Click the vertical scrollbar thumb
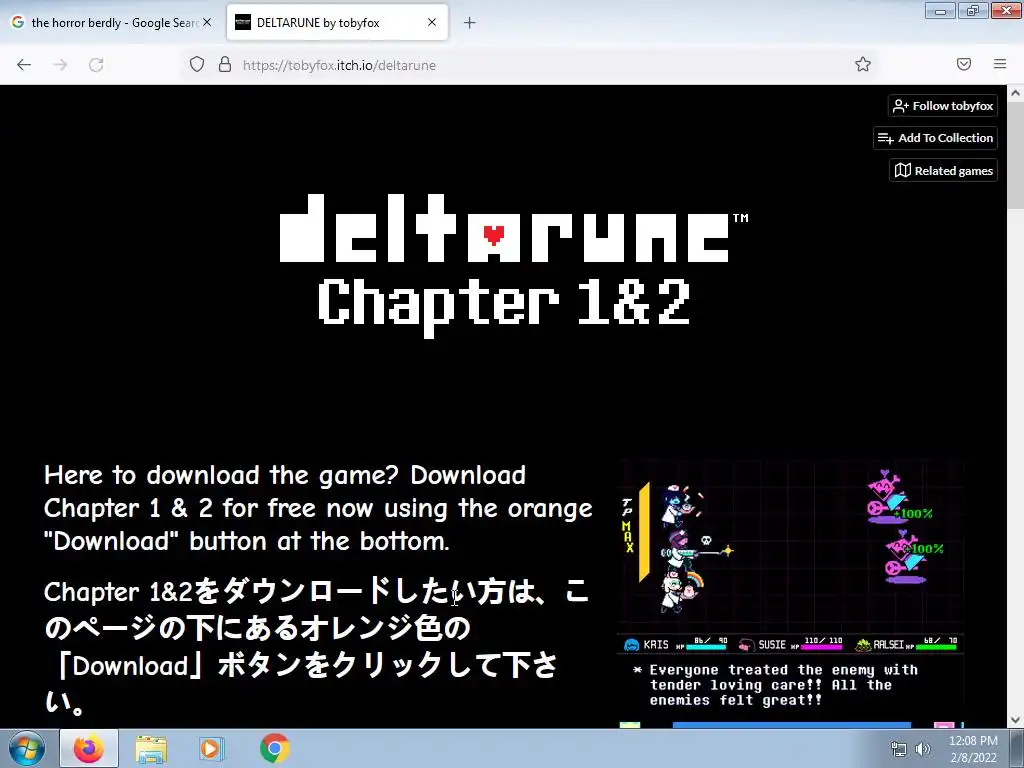 [1015, 156]
